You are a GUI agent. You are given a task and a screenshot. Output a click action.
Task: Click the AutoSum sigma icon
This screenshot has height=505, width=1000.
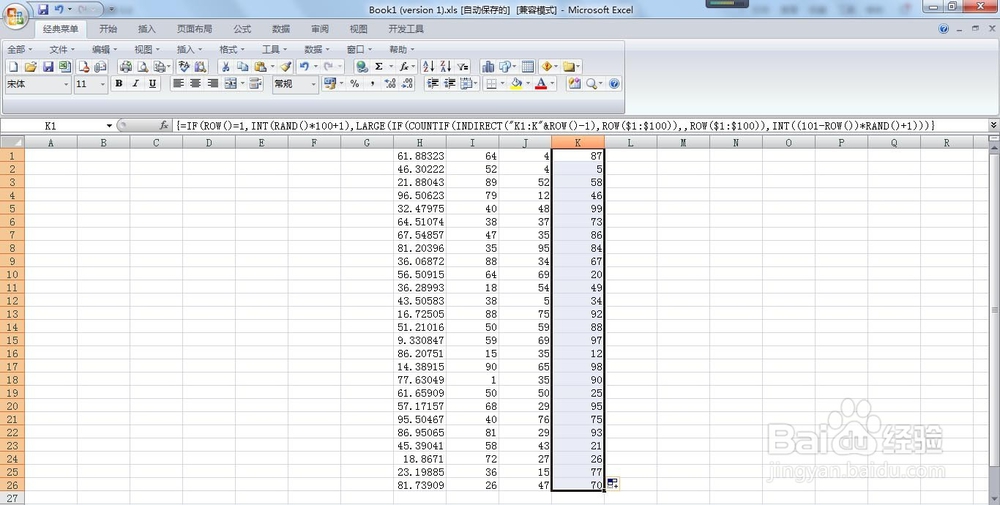pyautogui.click(x=379, y=66)
